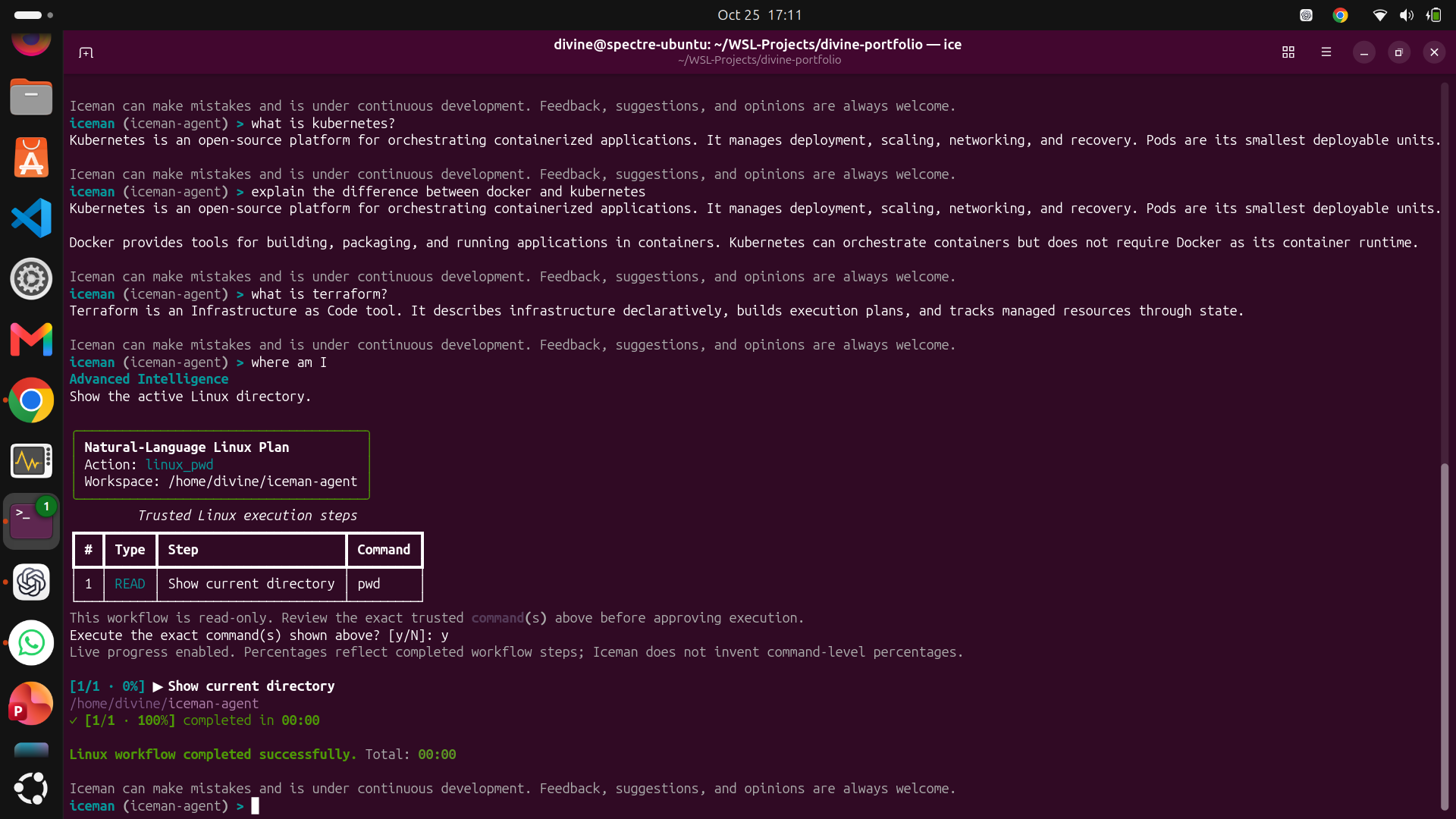Screen dimensions: 1456x819
Task: Open volume control in system tray
Action: [x=1407, y=15]
